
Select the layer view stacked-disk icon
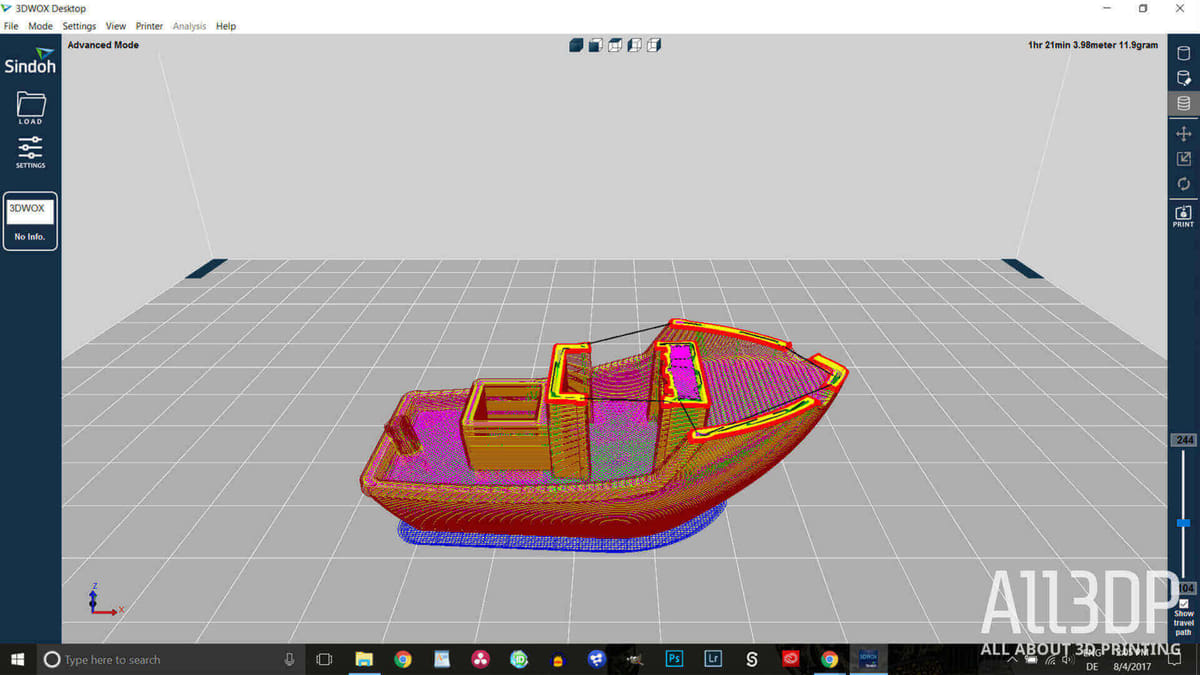tap(1184, 103)
